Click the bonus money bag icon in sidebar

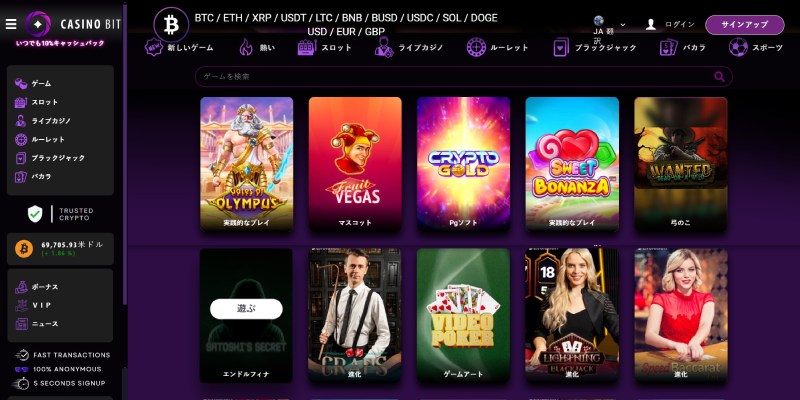coord(21,287)
